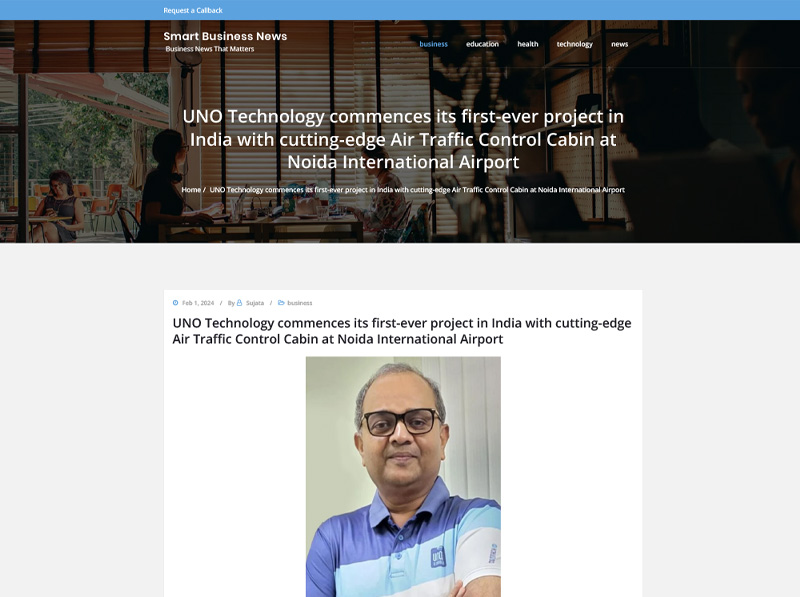Click the folder icon before business category
Screen dimensions: 800x597
(281, 303)
